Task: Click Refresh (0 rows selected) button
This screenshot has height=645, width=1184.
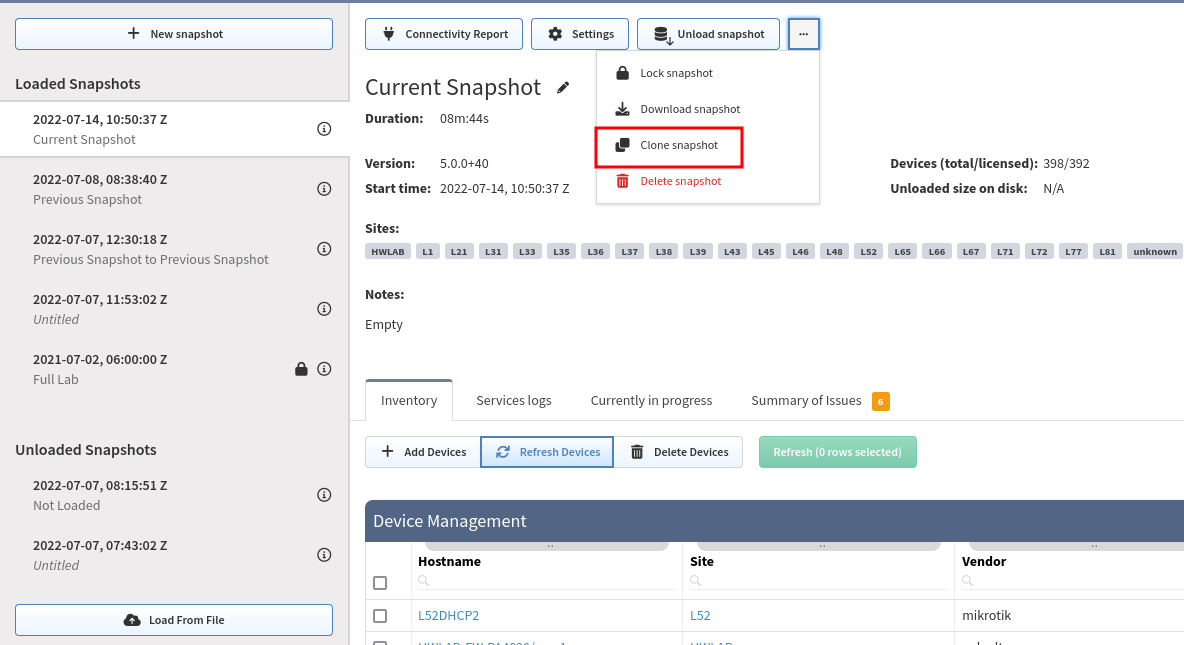Action: (837, 452)
